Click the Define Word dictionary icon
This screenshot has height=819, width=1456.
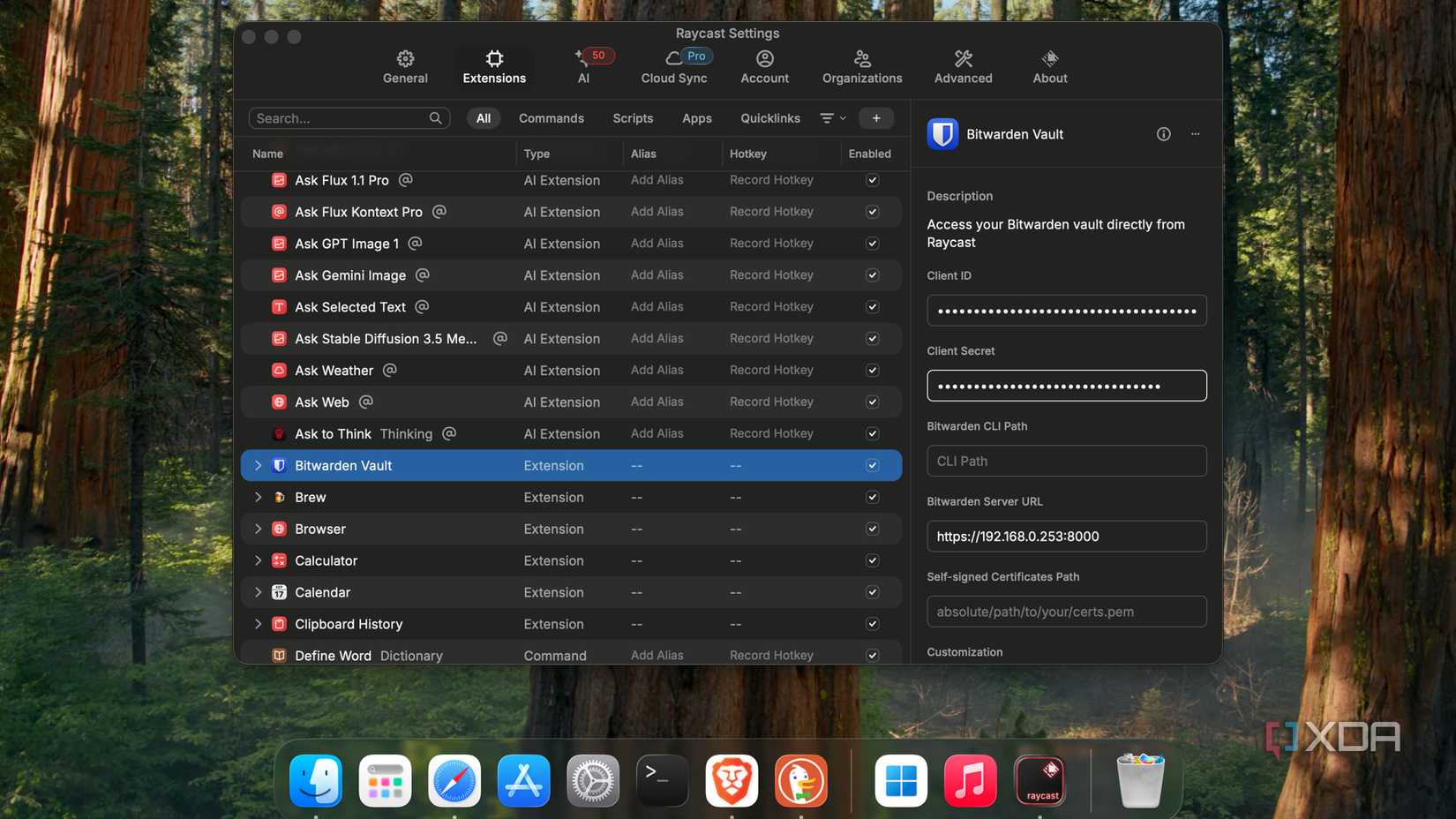[279, 655]
